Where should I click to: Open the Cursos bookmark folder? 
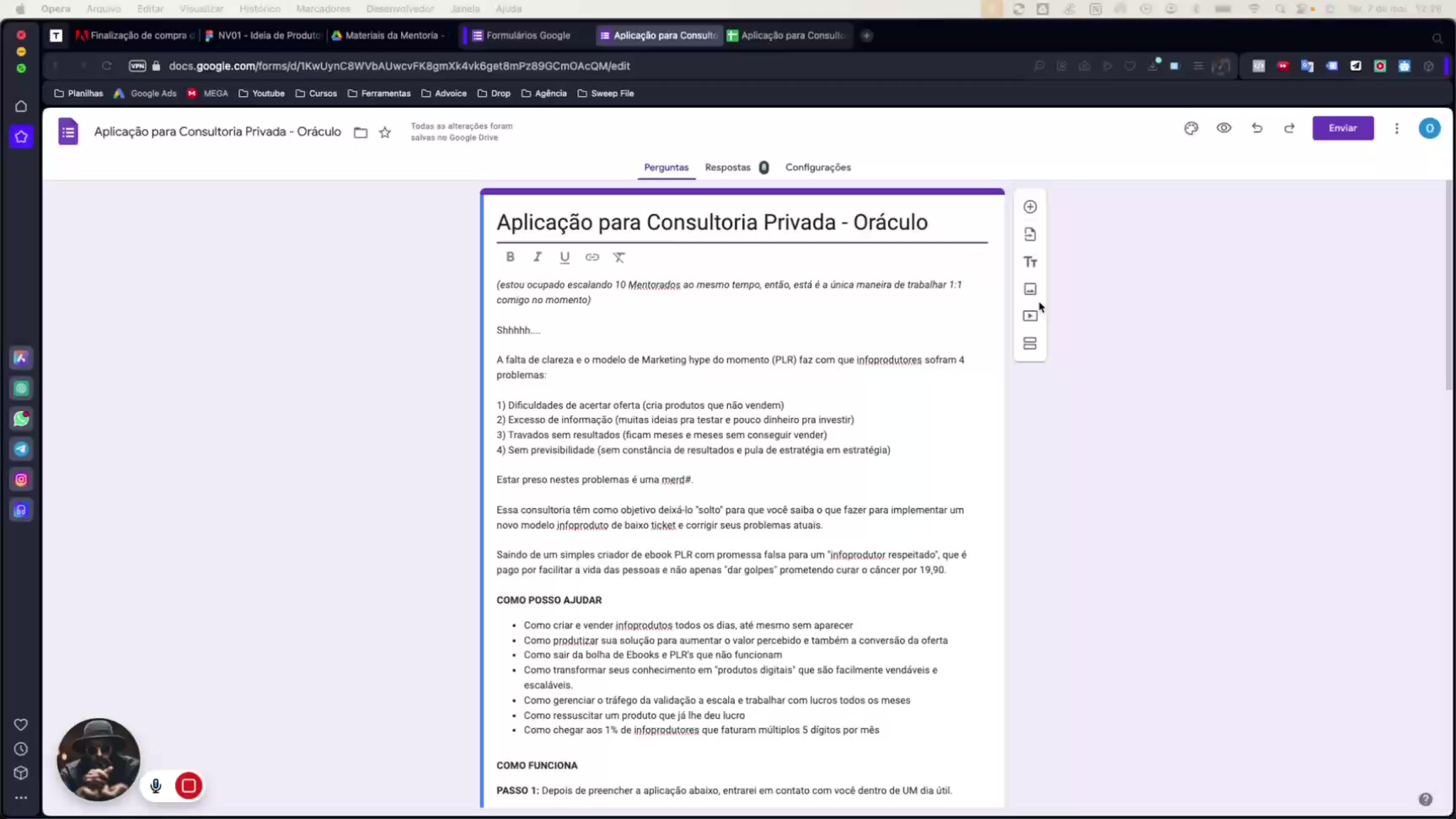[316, 94]
